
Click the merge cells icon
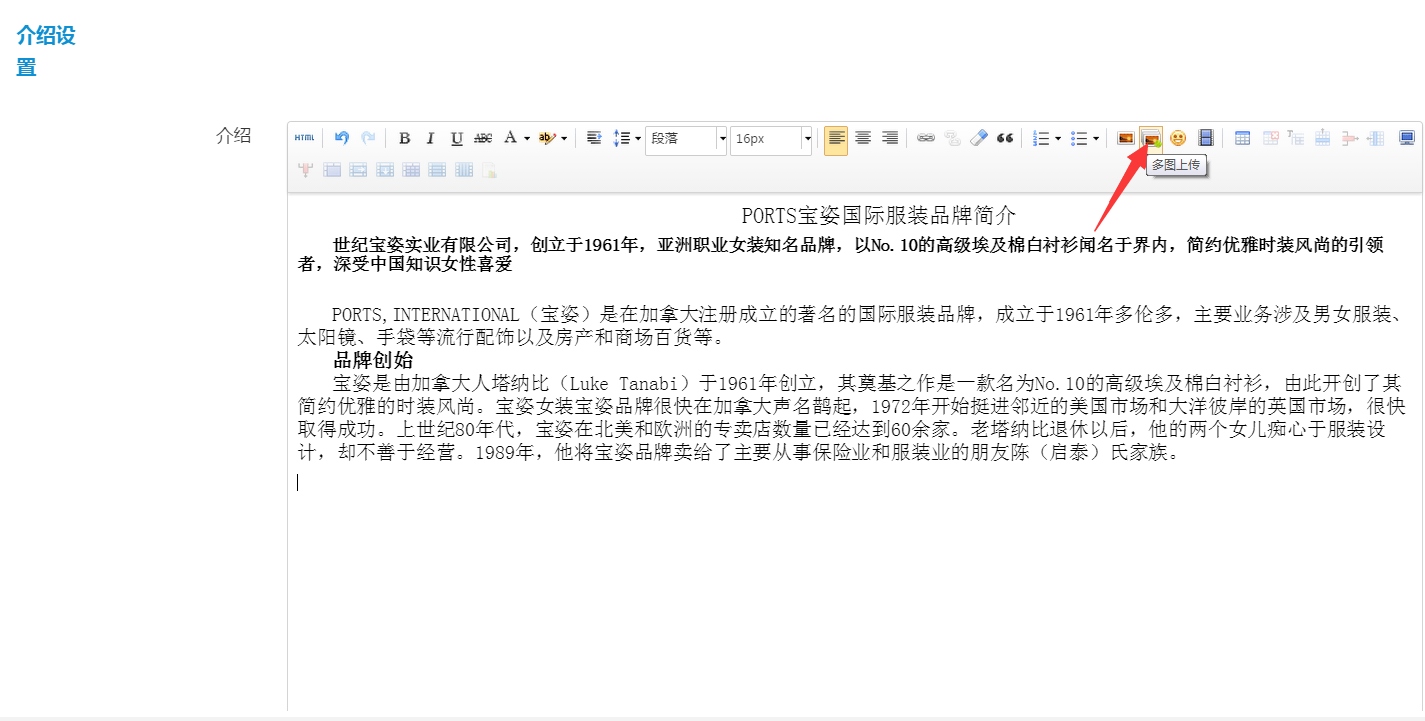[332, 170]
